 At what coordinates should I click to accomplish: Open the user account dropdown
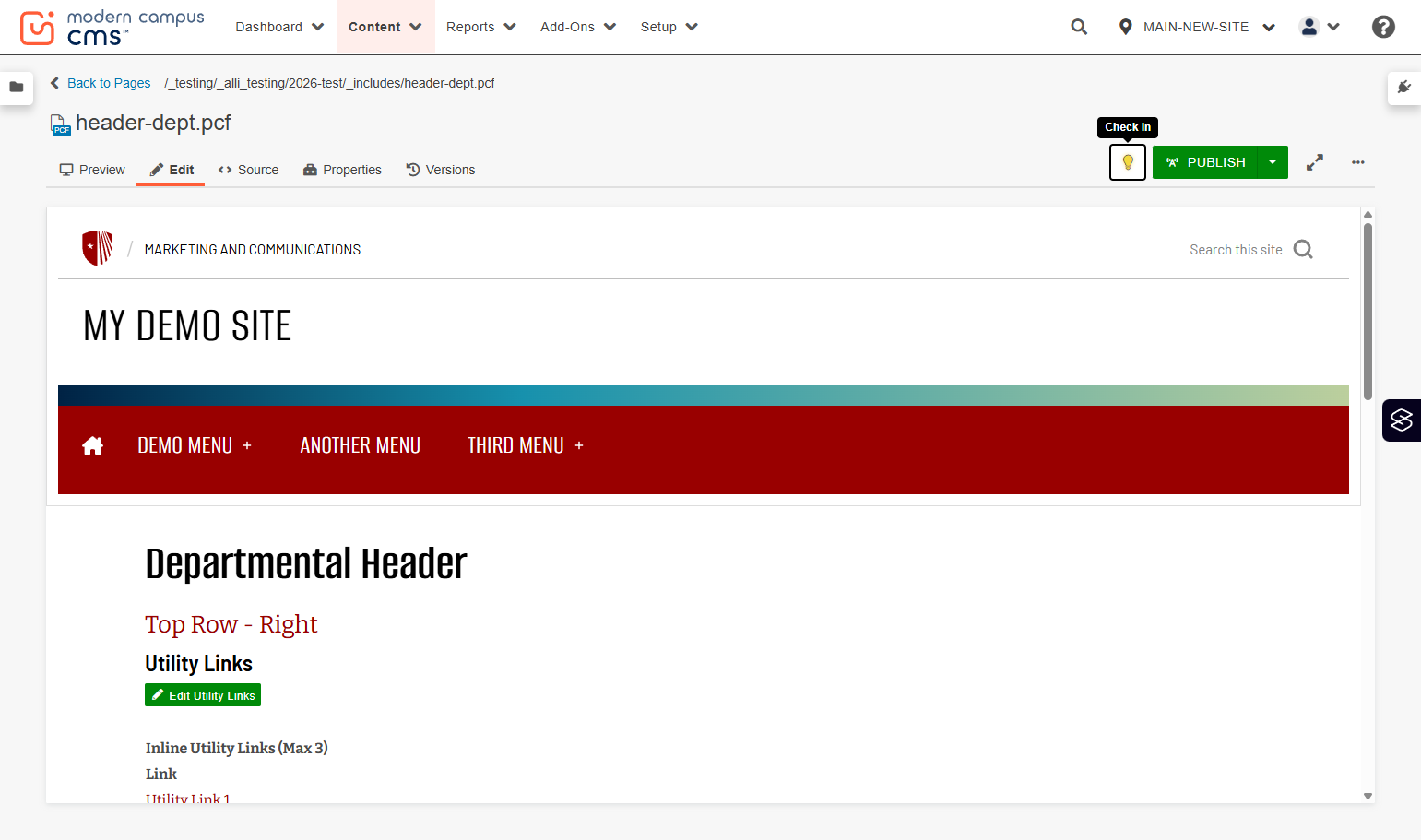1320,27
